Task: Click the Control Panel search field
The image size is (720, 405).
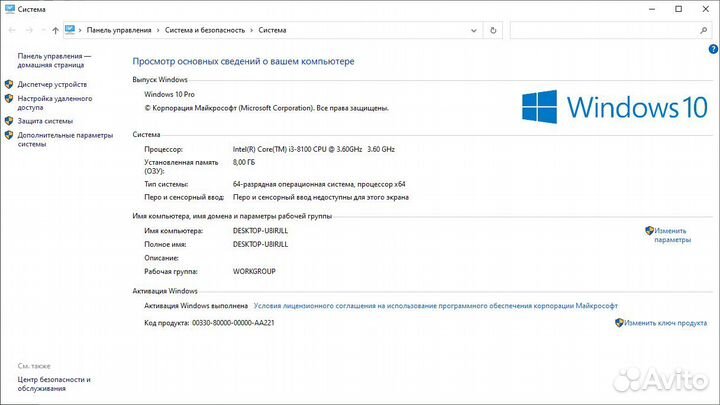Action: tap(600, 31)
